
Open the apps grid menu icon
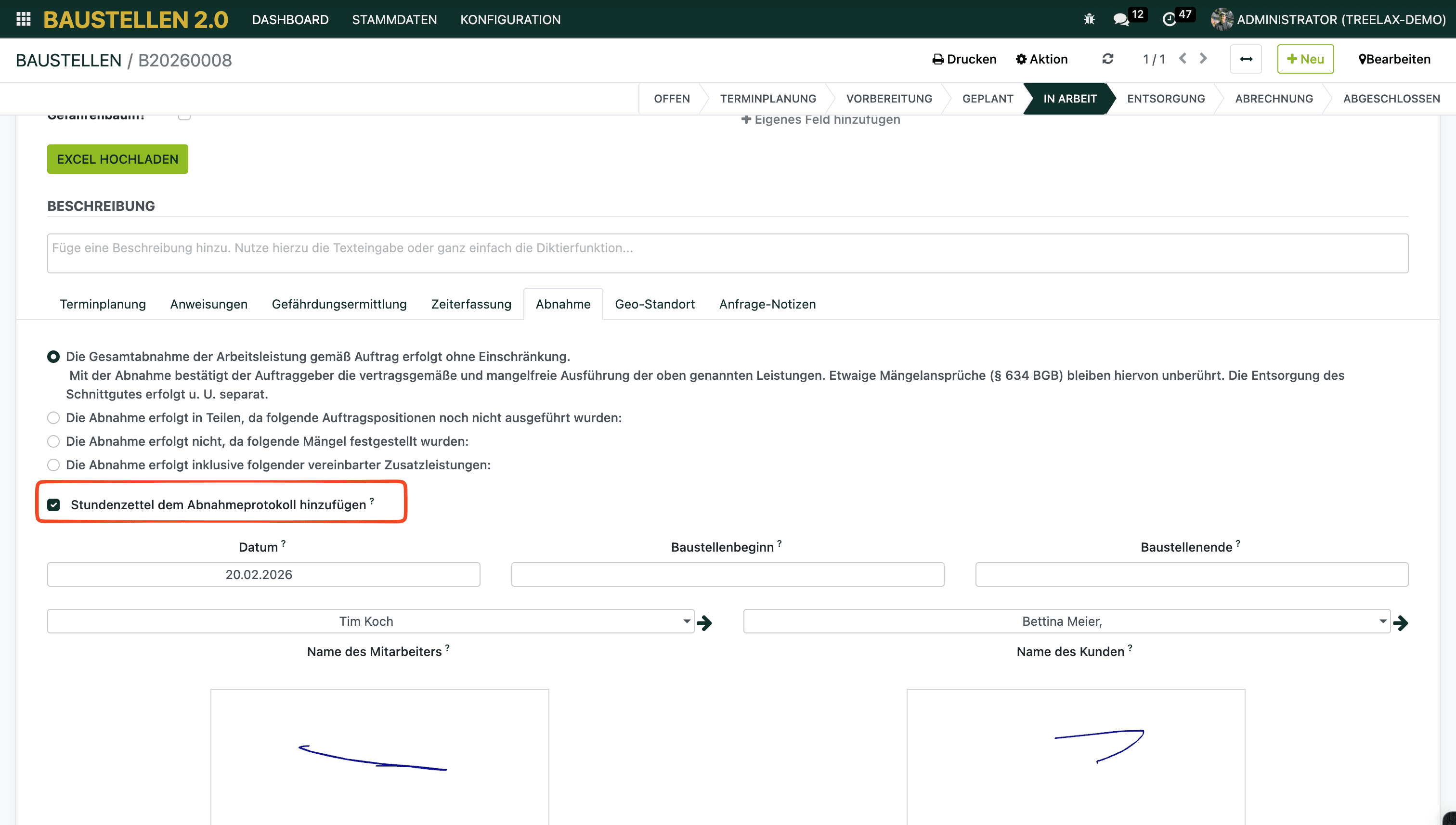[23, 19]
